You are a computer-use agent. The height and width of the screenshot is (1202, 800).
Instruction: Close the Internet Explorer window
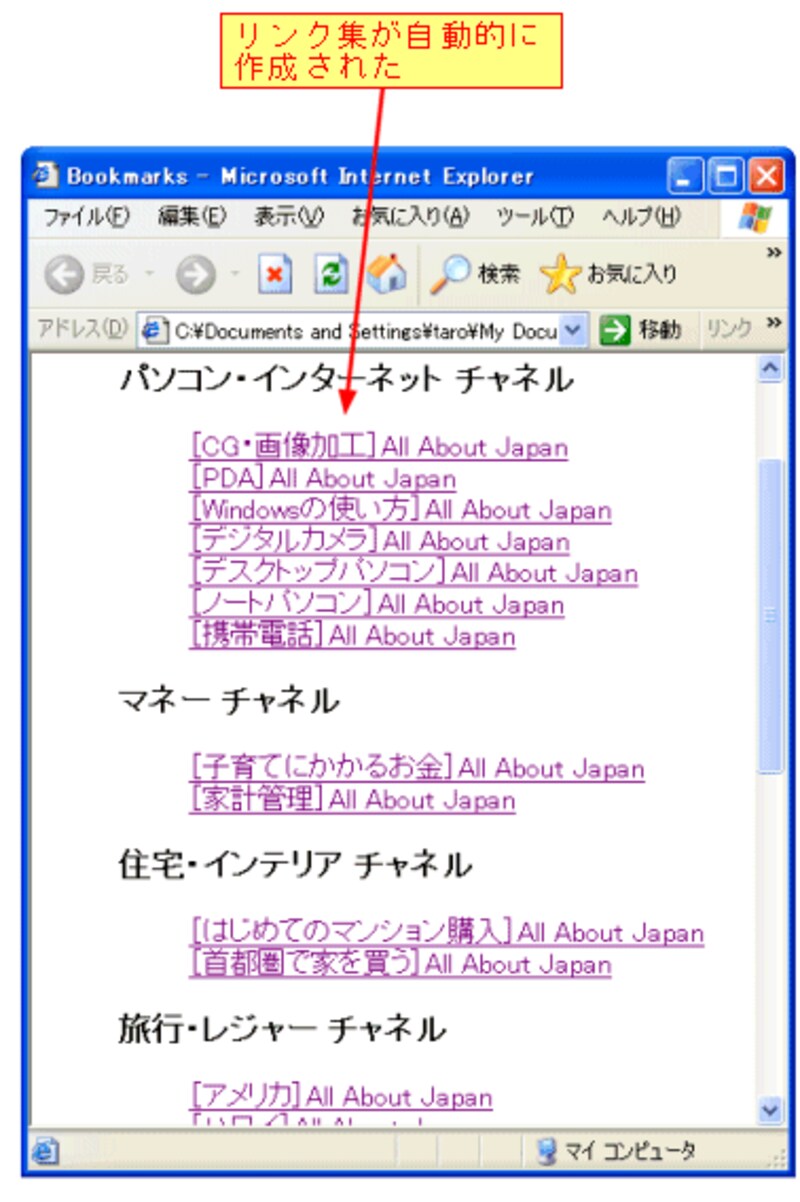click(x=765, y=176)
